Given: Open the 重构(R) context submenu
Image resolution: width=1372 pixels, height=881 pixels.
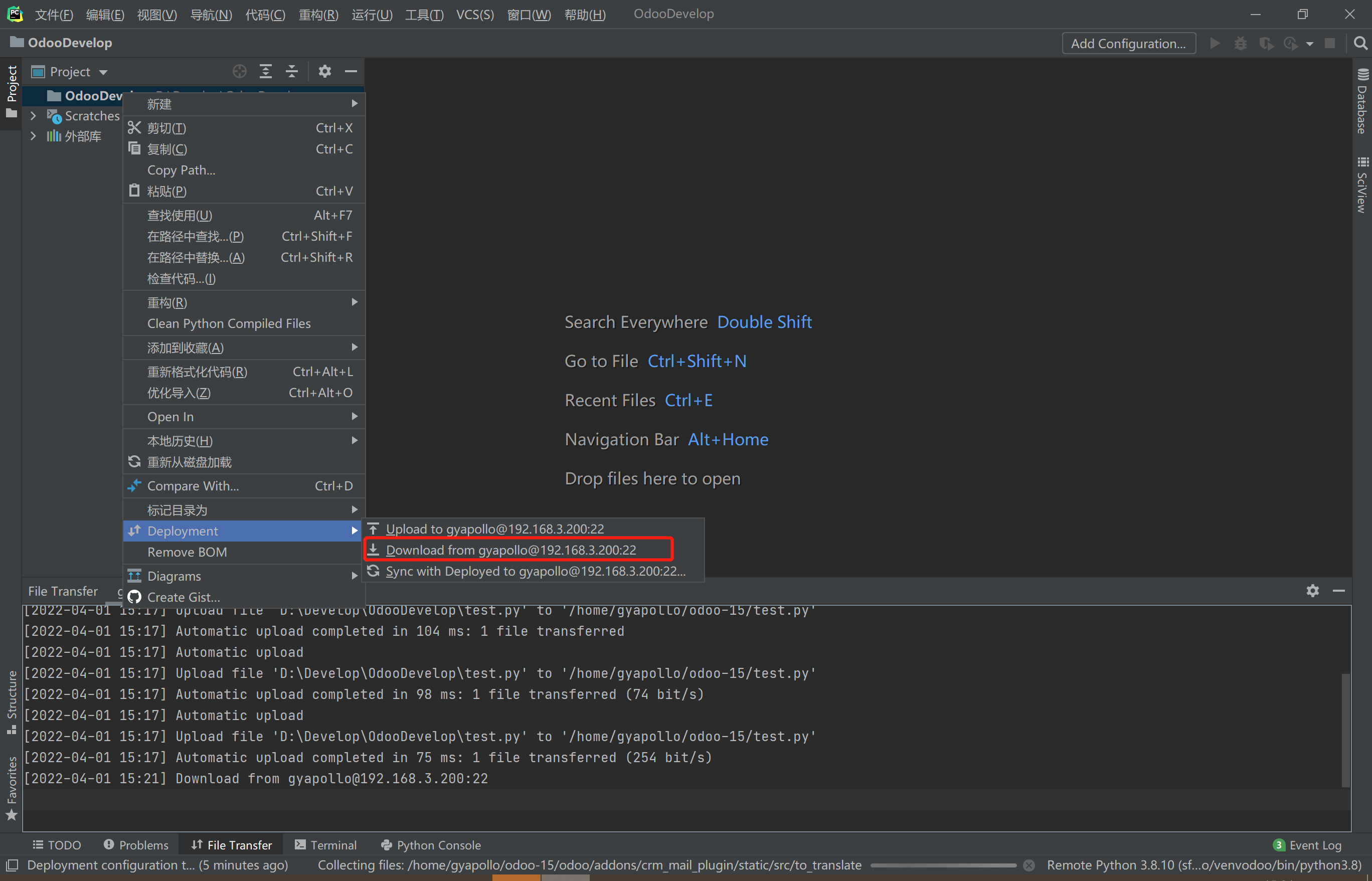Looking at the screenshot, I should point(244,302).
